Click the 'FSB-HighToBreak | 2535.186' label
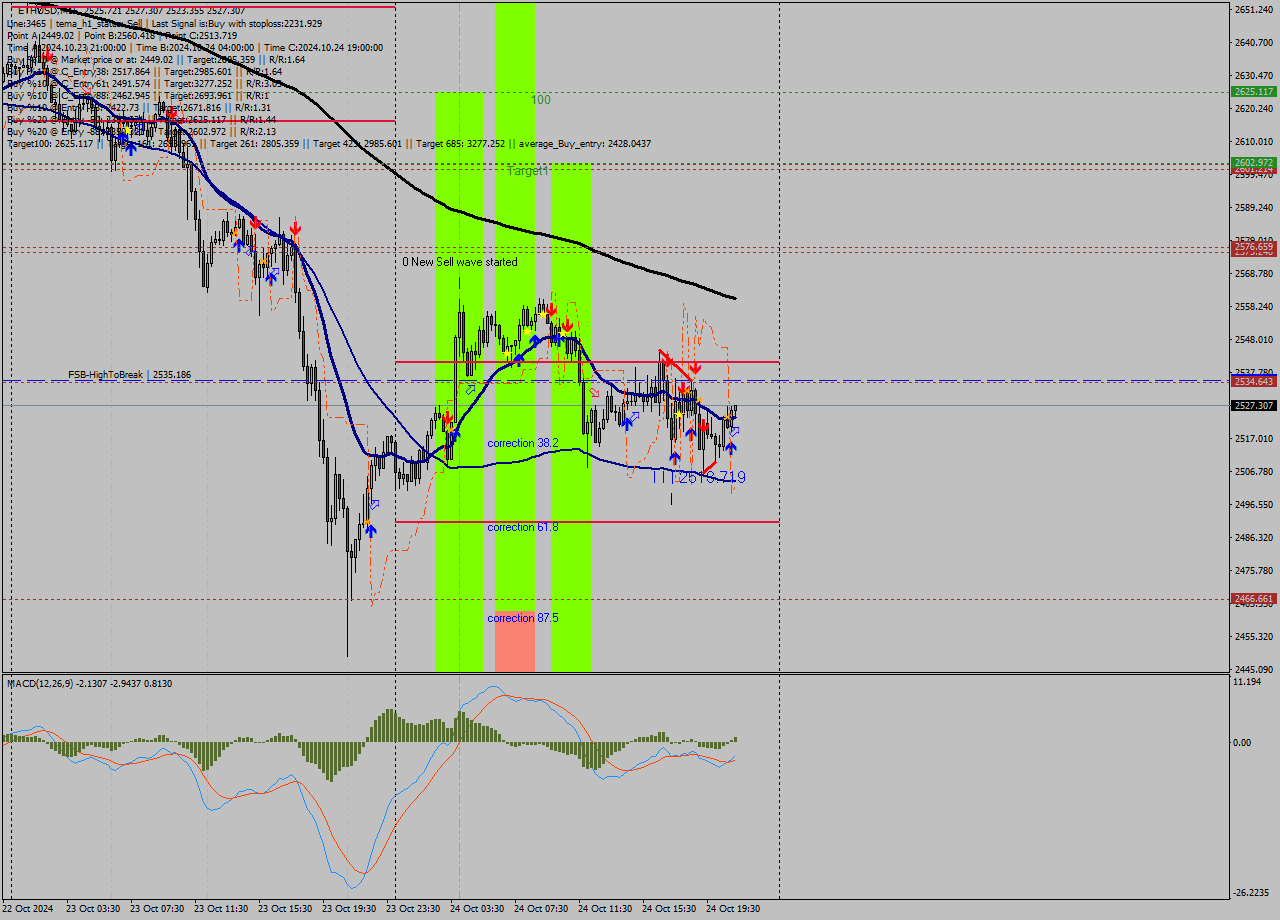 point(129,374)
